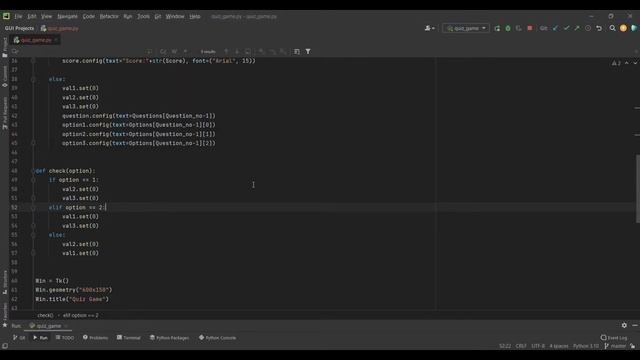
Task: Open the Problems tool window
Action: coord(96,338)
